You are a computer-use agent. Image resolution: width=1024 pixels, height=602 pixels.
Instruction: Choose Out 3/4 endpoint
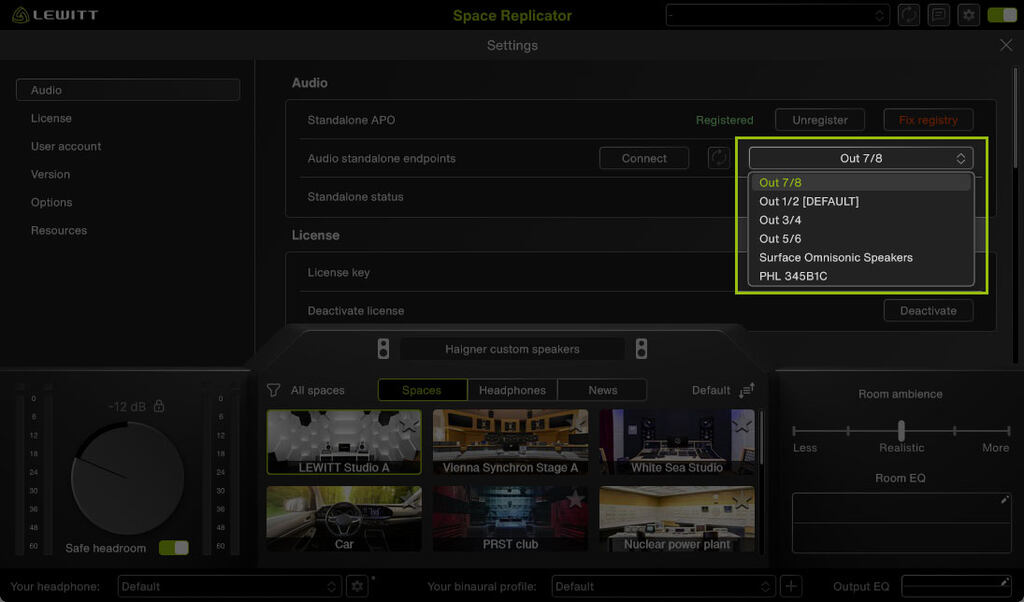tap(861, 220)
